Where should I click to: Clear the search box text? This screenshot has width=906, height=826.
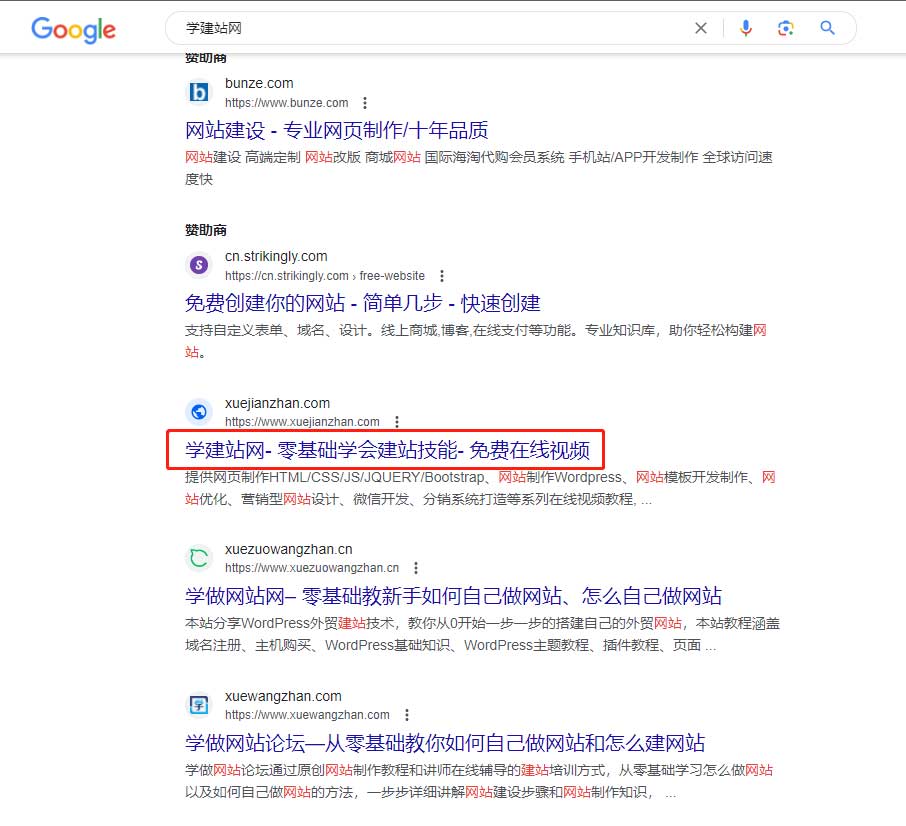(702, 28)
